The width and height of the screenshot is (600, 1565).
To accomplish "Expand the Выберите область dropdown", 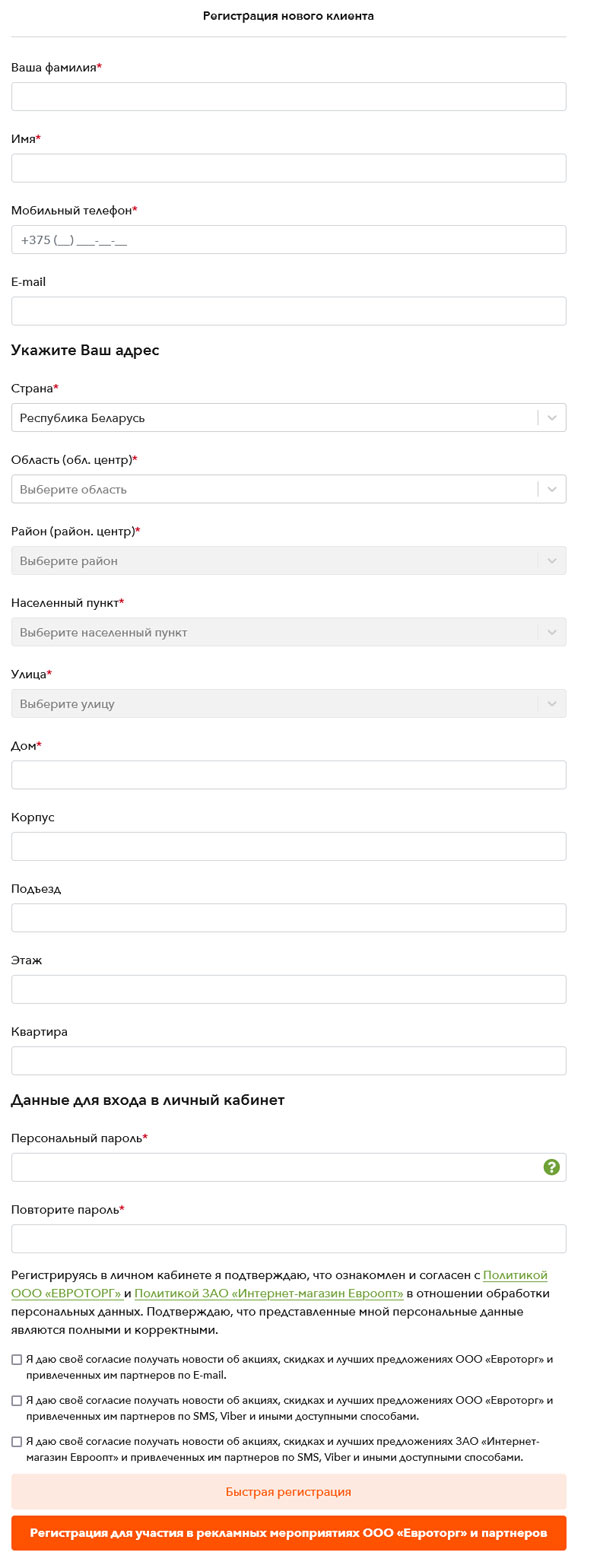I will [289, 489].
